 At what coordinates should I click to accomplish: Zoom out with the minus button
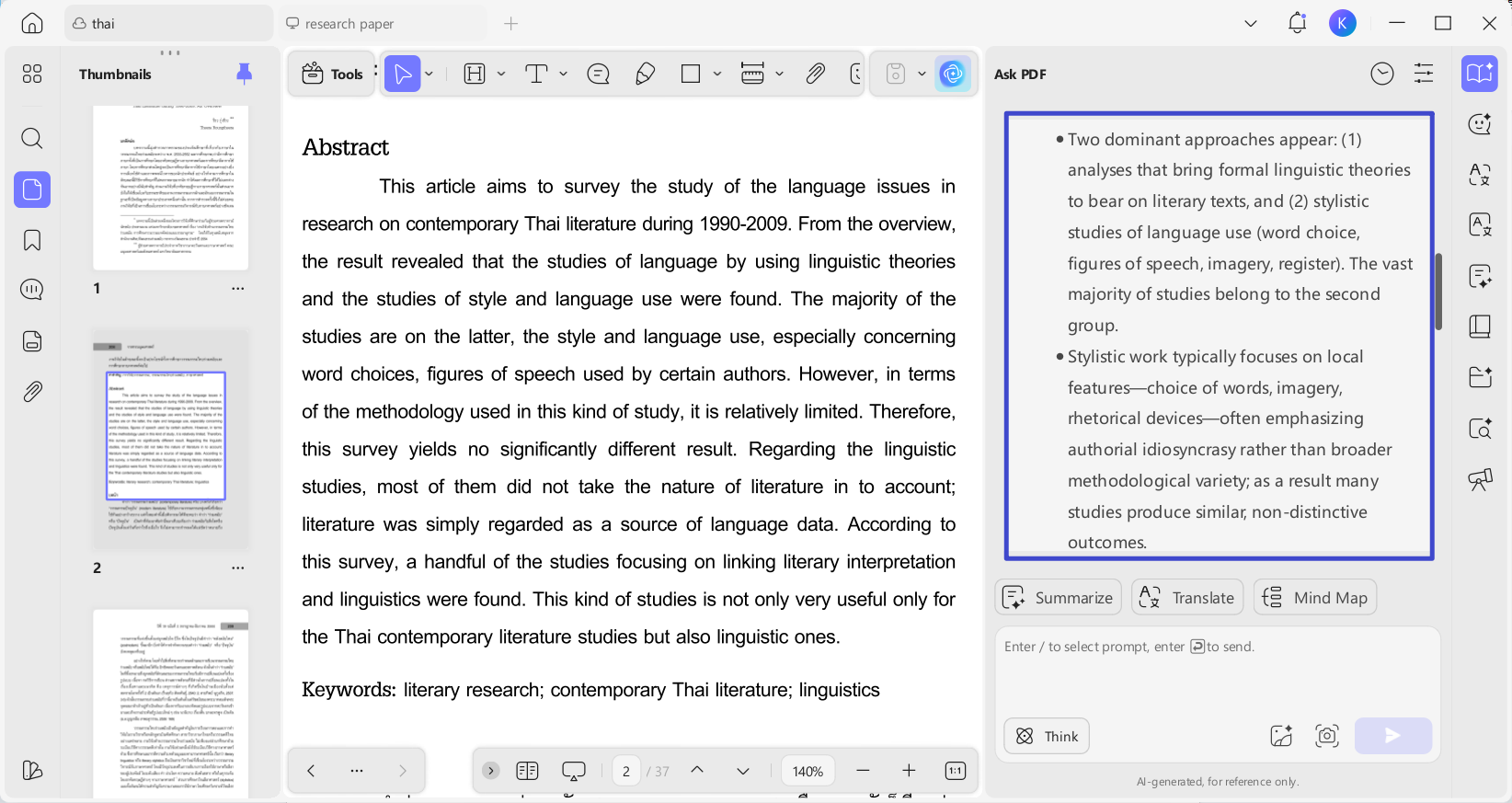point(863,771)
